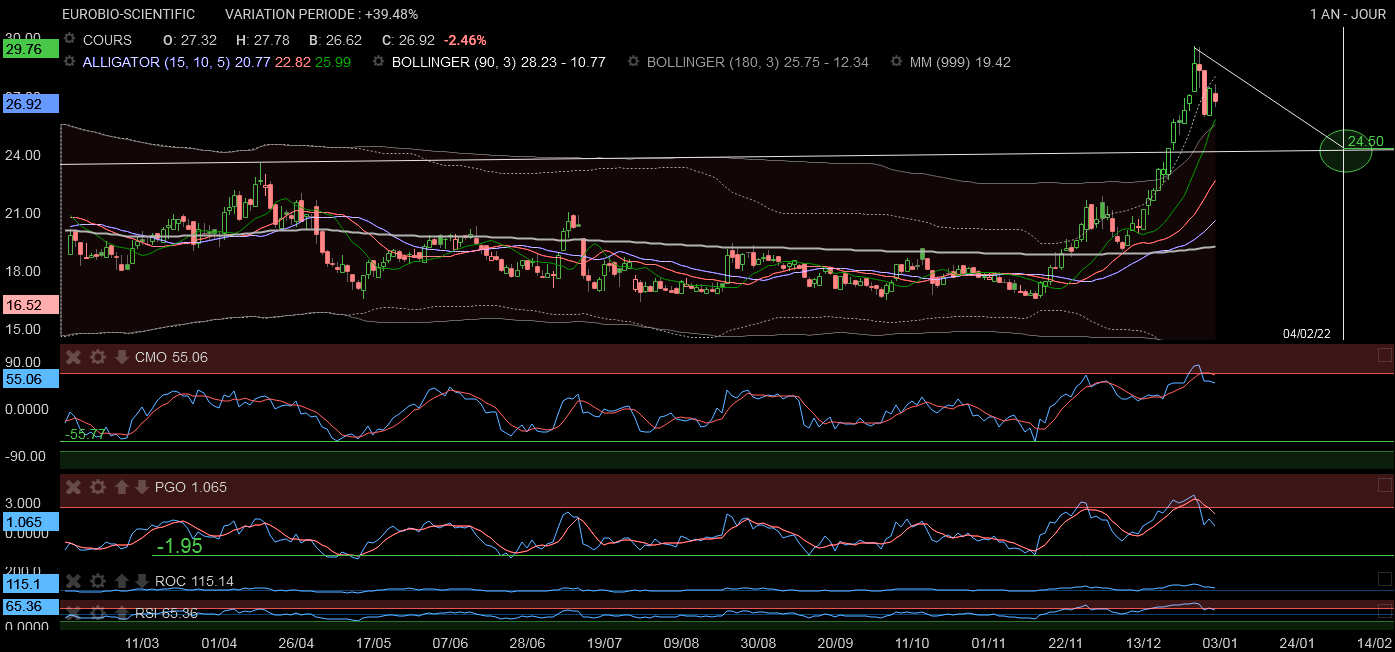Move the CMO panel down

[x=121, y=357]
